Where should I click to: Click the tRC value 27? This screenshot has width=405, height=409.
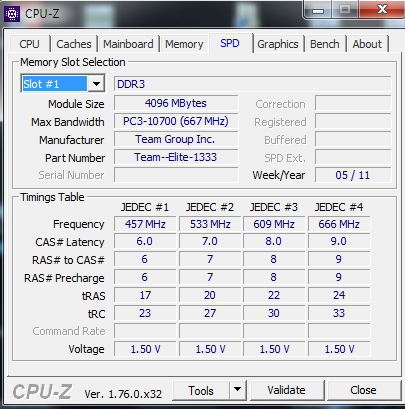210,313
